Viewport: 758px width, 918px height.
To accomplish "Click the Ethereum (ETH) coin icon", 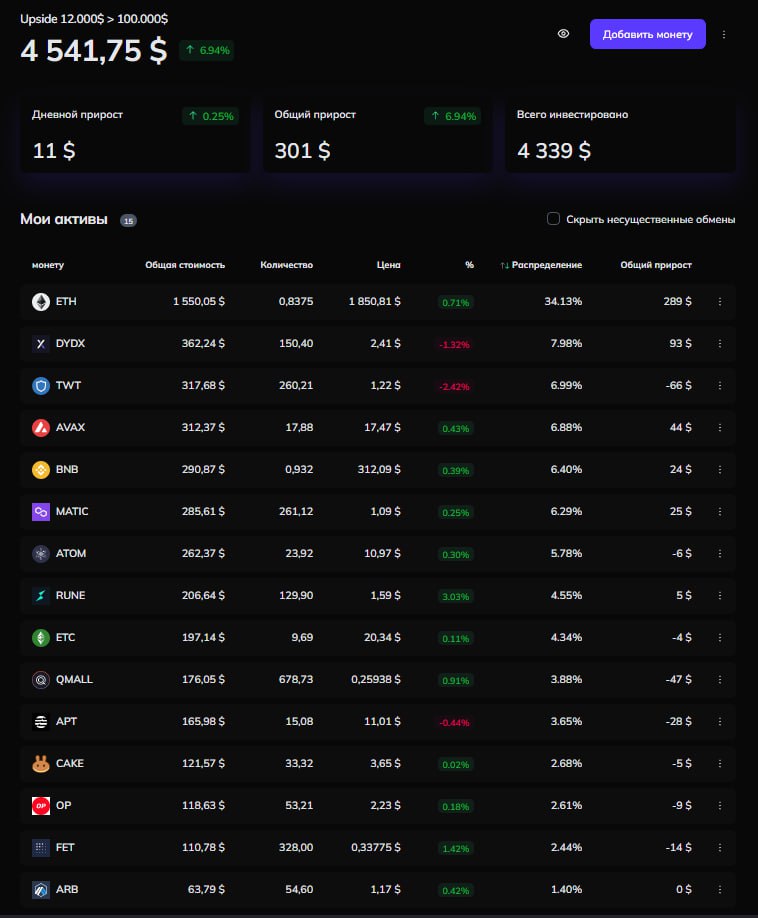I will [41, 301].
